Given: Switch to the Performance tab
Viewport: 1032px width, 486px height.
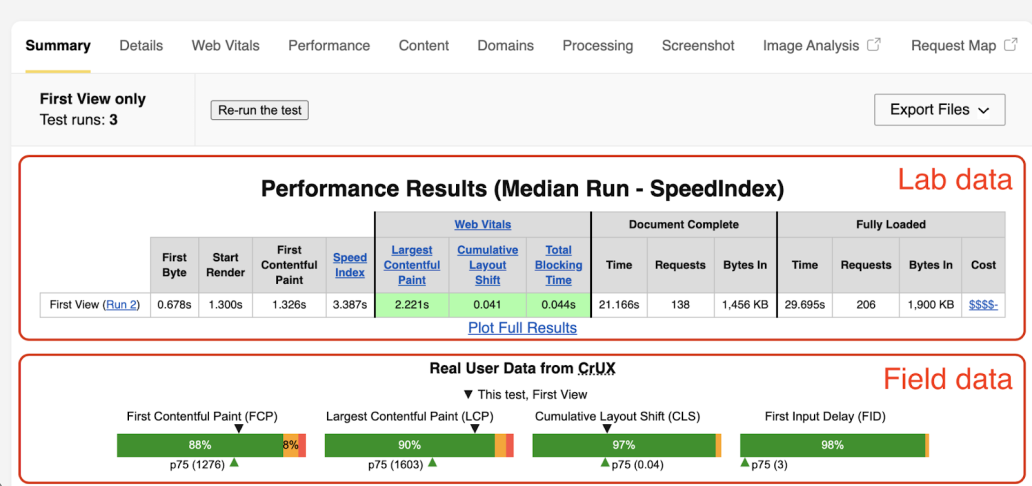Looking at the screenshot, I should (x=329, y=45).
